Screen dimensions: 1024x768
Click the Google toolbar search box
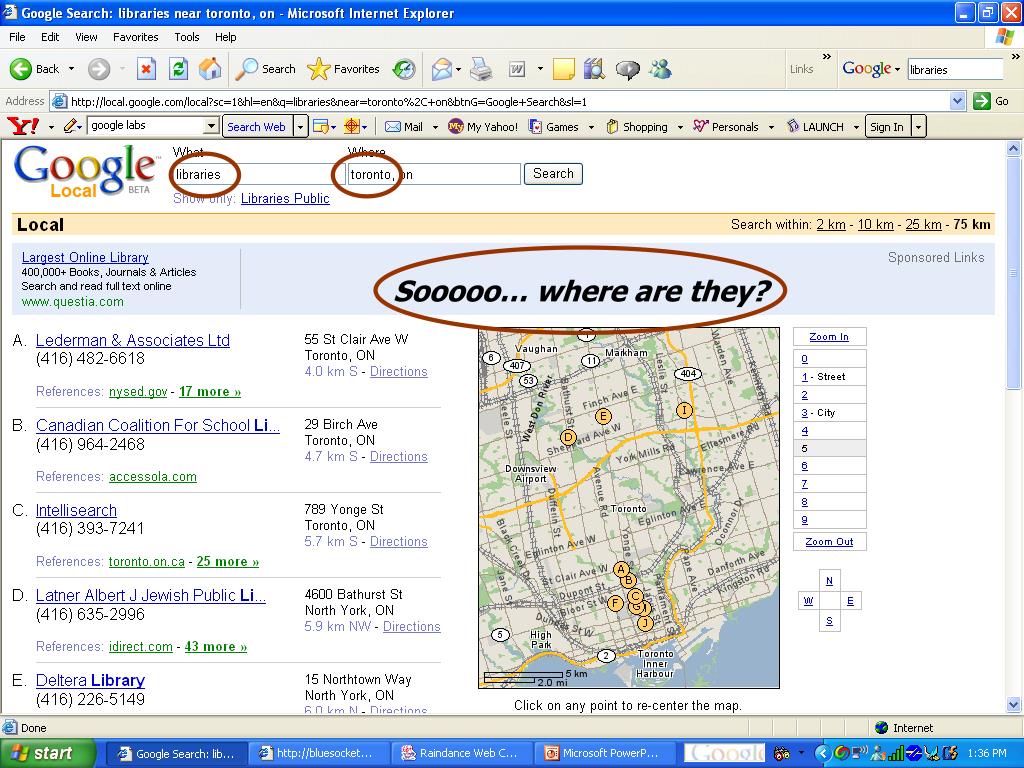[x=955, y=69]
